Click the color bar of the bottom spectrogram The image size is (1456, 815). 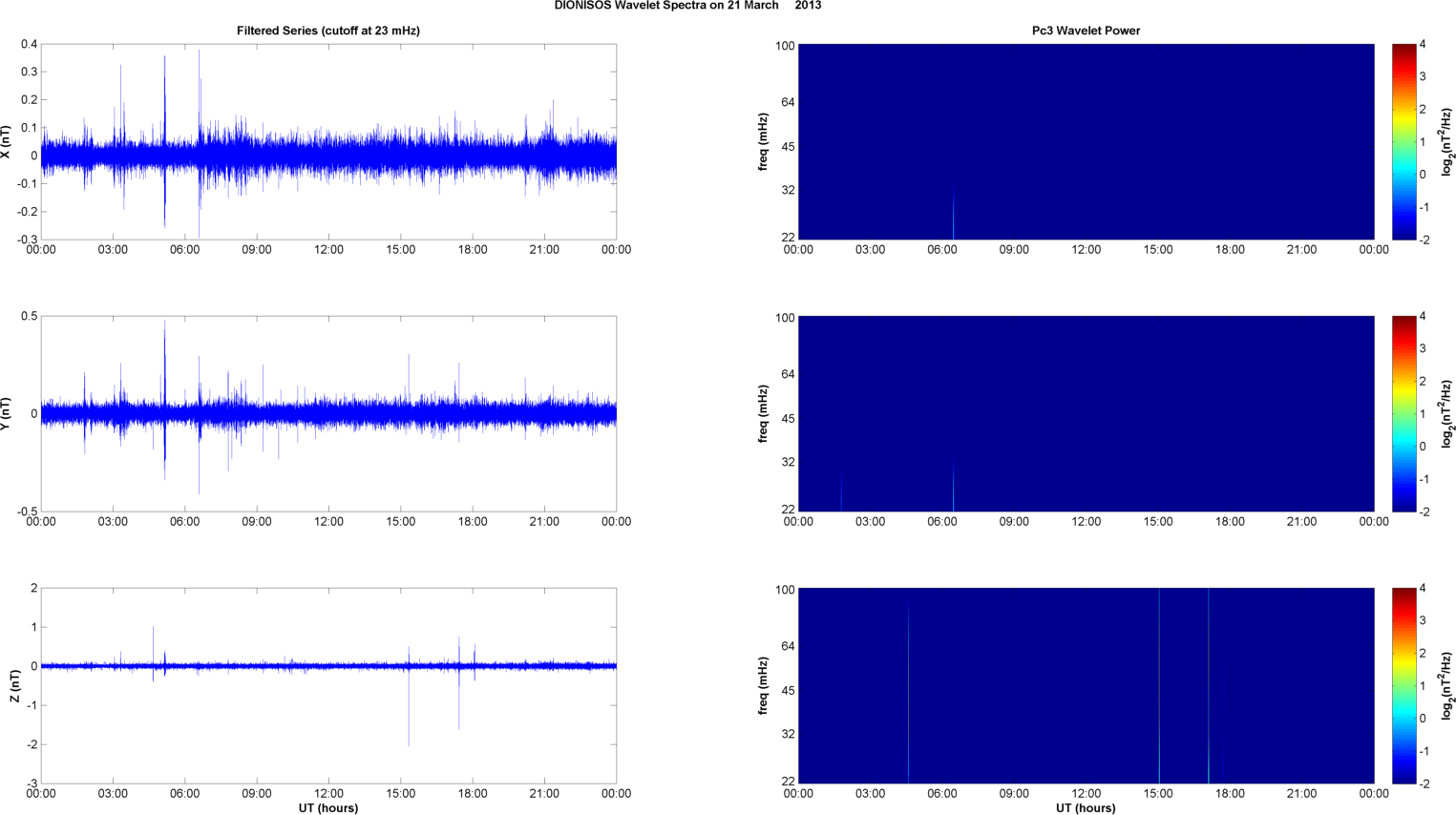(1403, 685)
